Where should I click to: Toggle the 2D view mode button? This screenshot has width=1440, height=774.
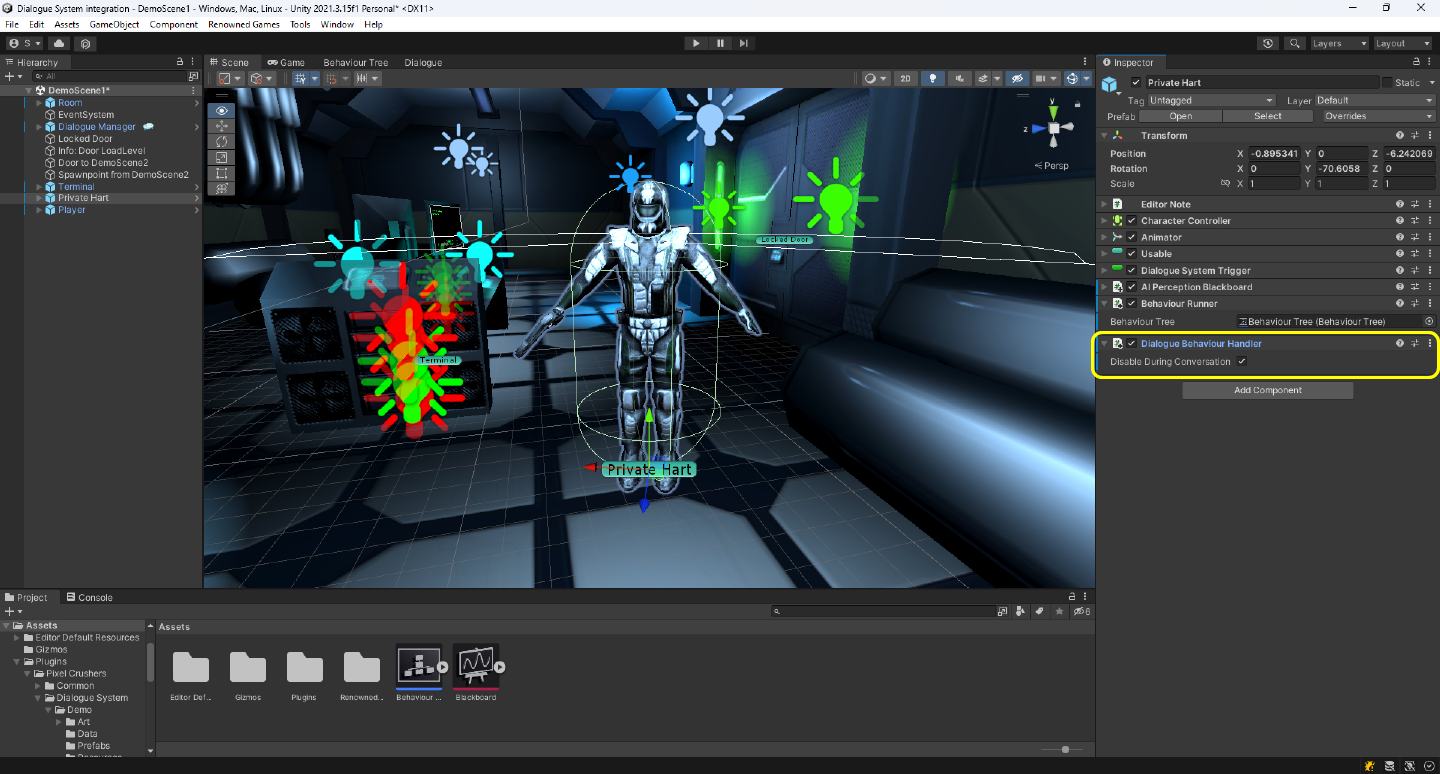(x=905, y=79)
